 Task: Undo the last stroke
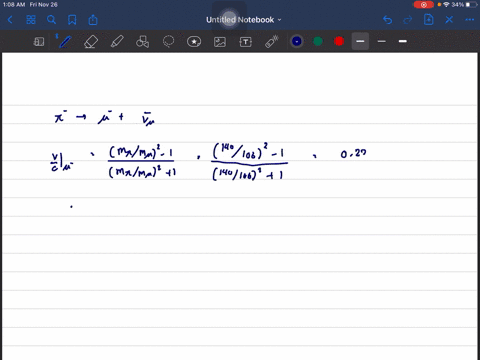[x=387, y=20]
